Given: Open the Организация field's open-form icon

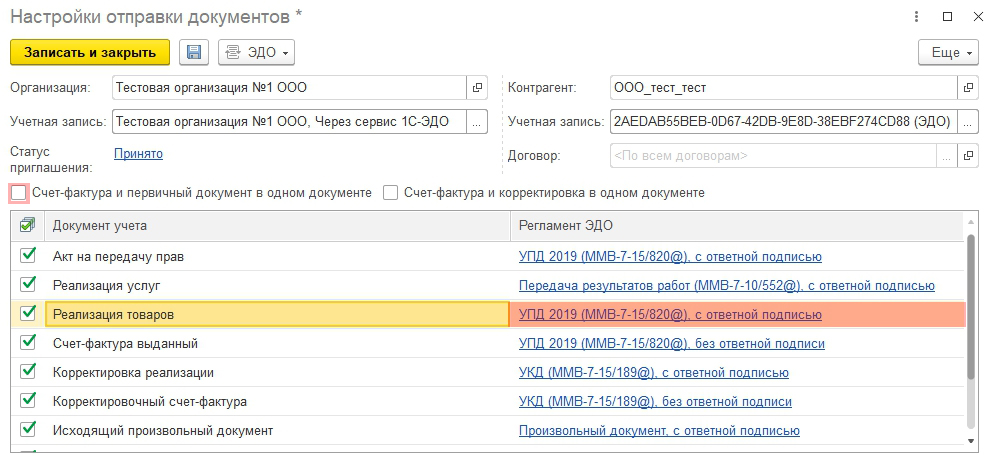Looking at the screenshot, I should pos(477,88).
